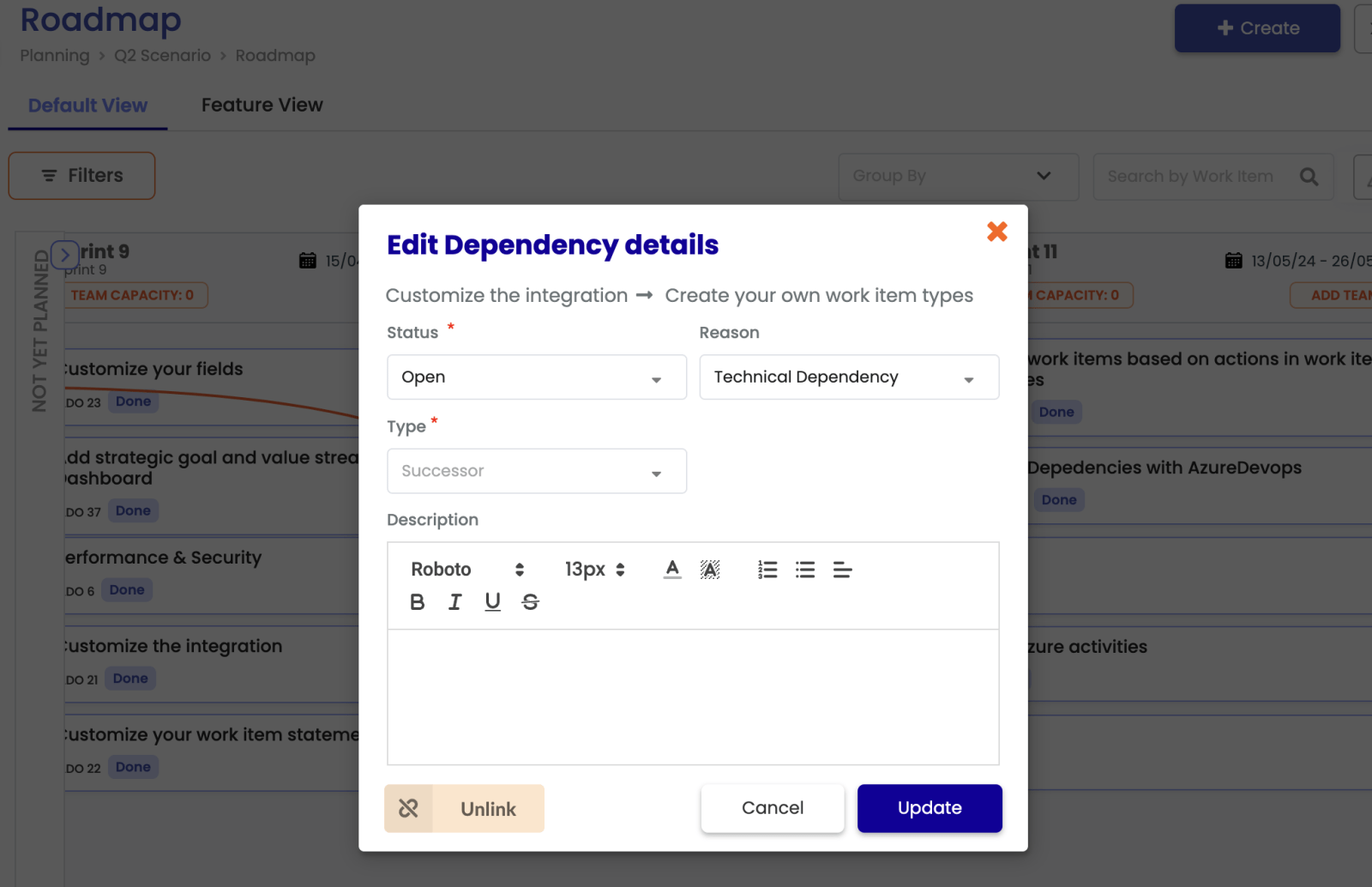Open the font text color picker
The image size is (1372, 887).
coord(672,570)
